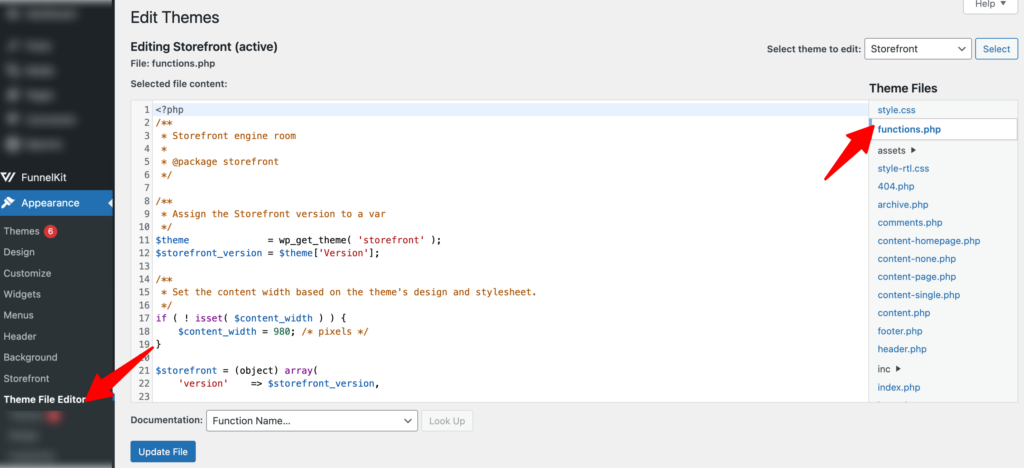This screenshot has height=468, width=1024.
Task: Click 'Editing Storefront (active)' heading
Action: 204,47
